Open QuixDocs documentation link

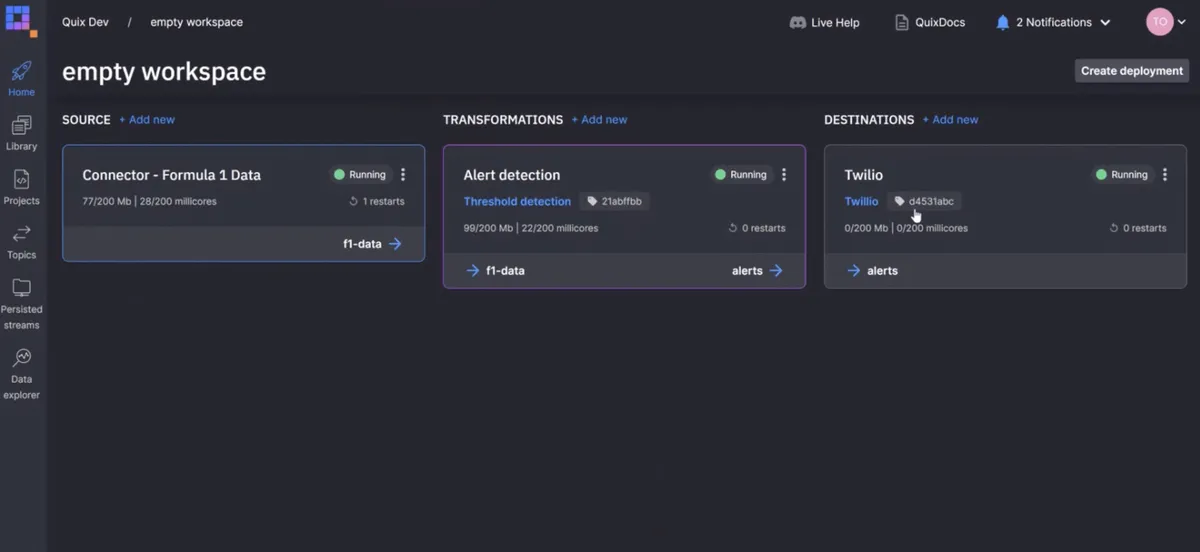[930, 22]
